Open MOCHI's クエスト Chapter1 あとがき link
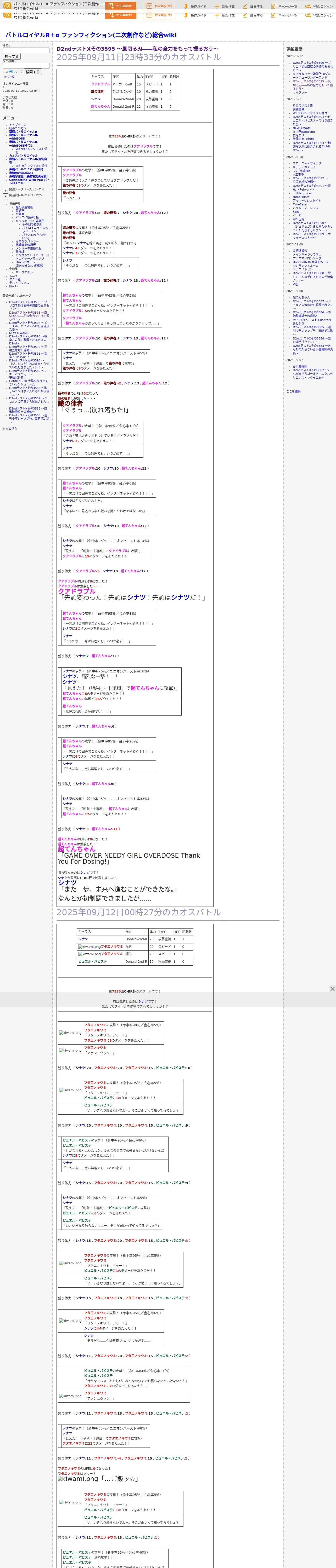 pyautogui.click(x=312, y=321)
